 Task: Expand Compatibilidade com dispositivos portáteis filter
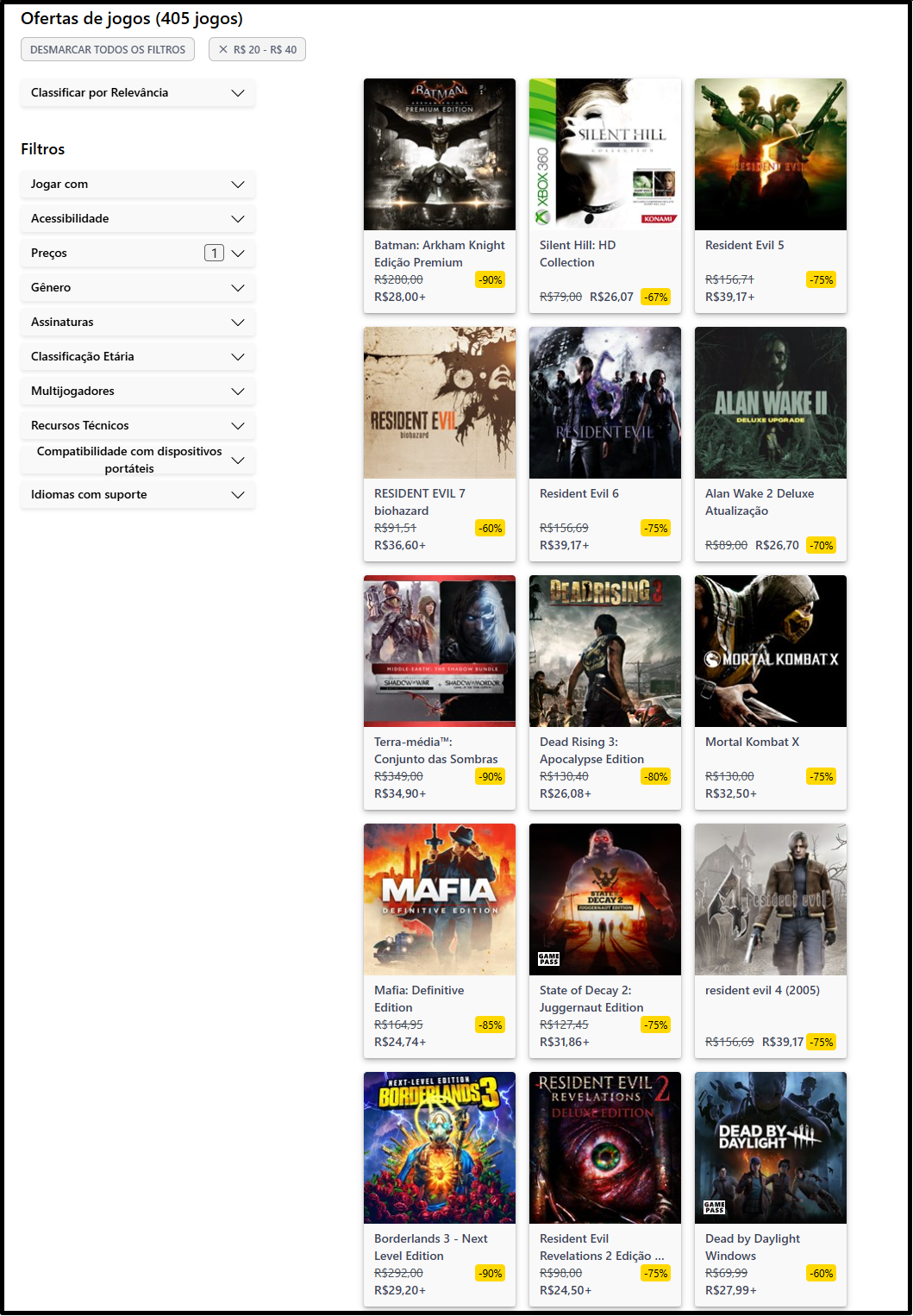coord(138,461)
